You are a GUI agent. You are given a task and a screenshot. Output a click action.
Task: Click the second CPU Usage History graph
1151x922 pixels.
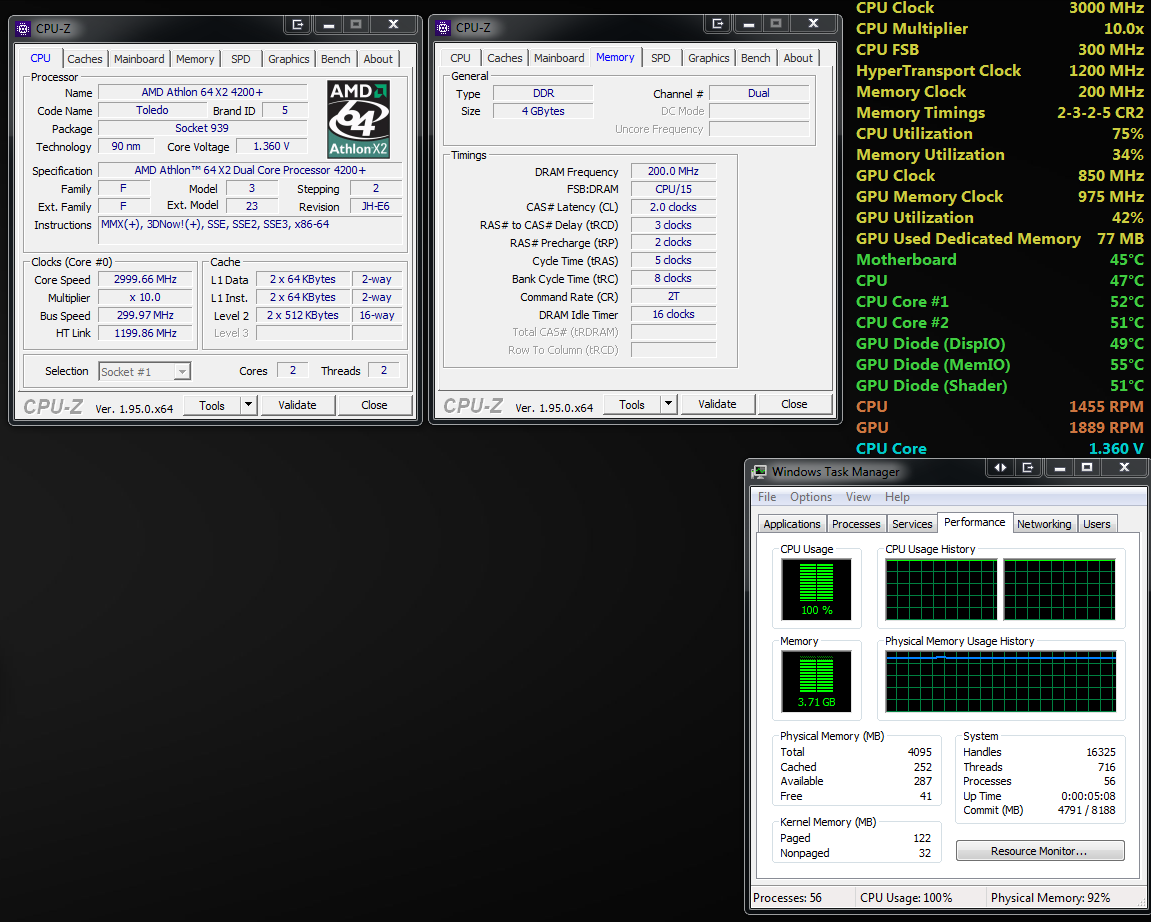(1059, 589)
